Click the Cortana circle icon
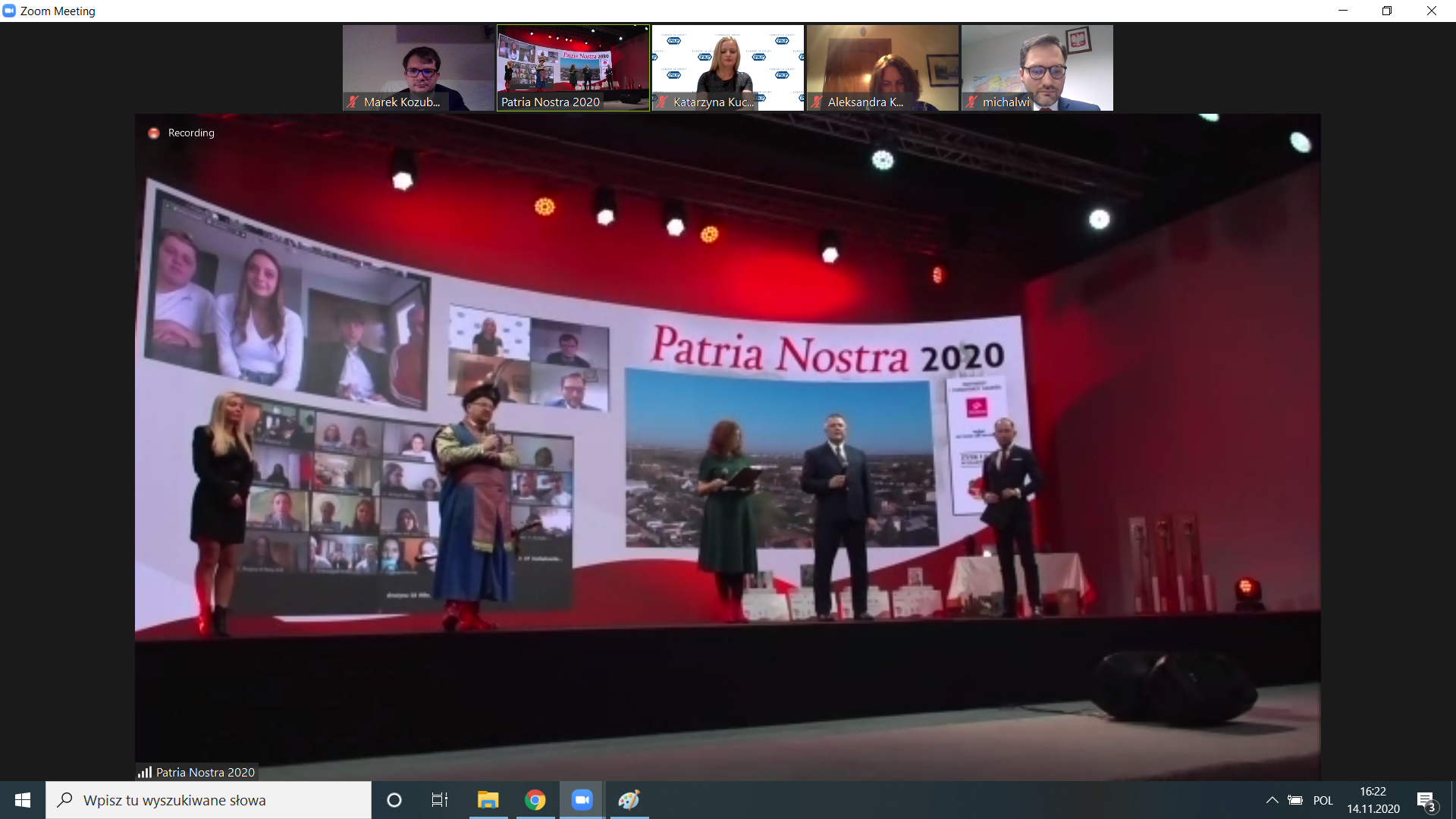The height and width of the screenshot is (819, 1456). [x=394, y=800]
